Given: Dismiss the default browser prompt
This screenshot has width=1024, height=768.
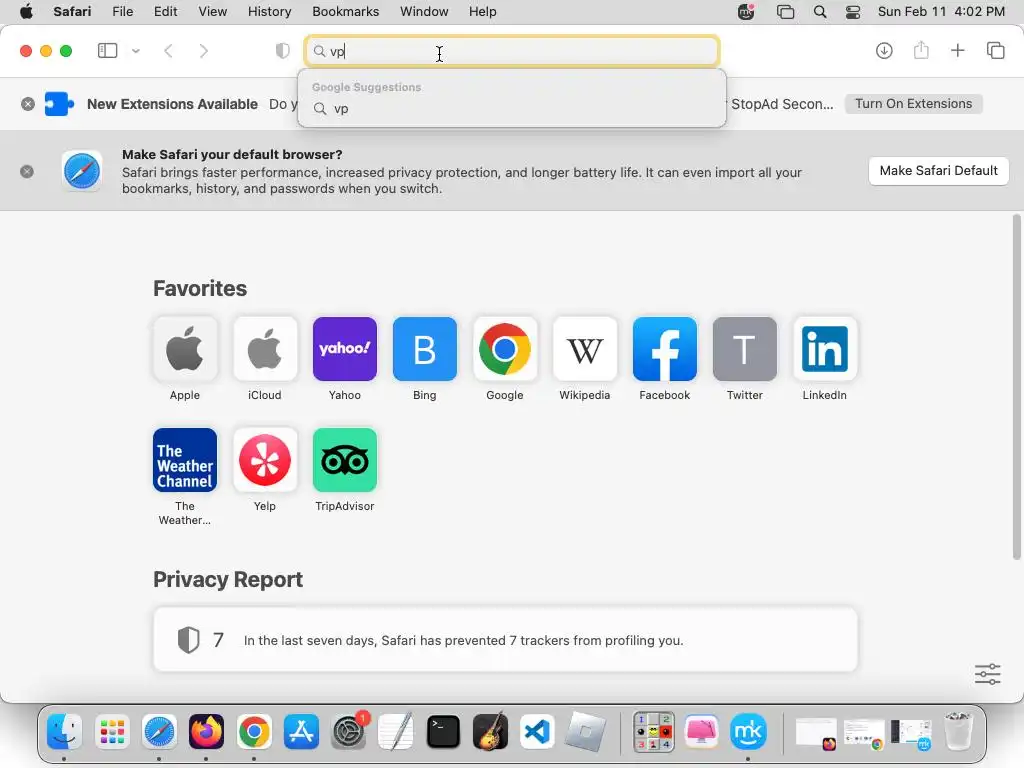Looking at the screenshot, I should coord(27,172).
